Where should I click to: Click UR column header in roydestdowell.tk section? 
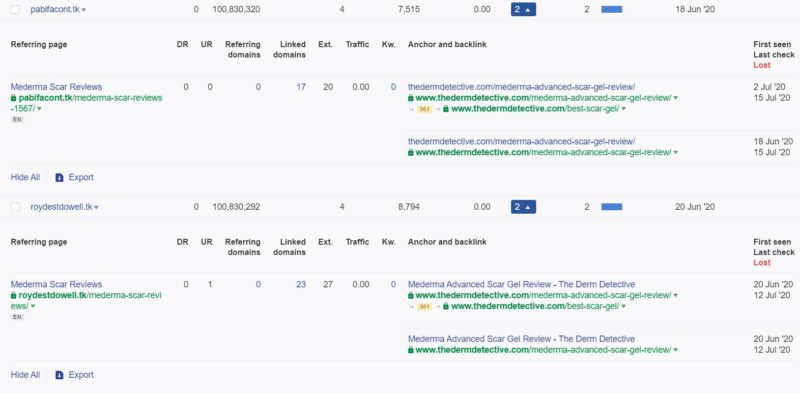(207, 242)
